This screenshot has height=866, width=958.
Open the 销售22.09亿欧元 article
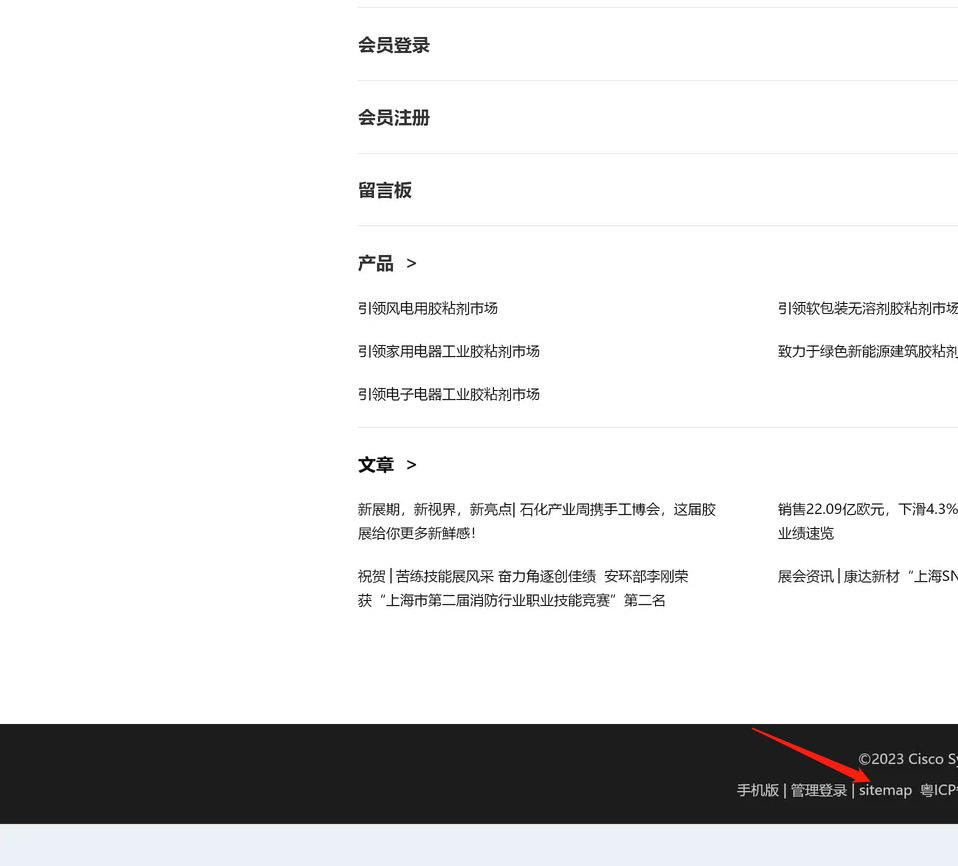point(867,509)
